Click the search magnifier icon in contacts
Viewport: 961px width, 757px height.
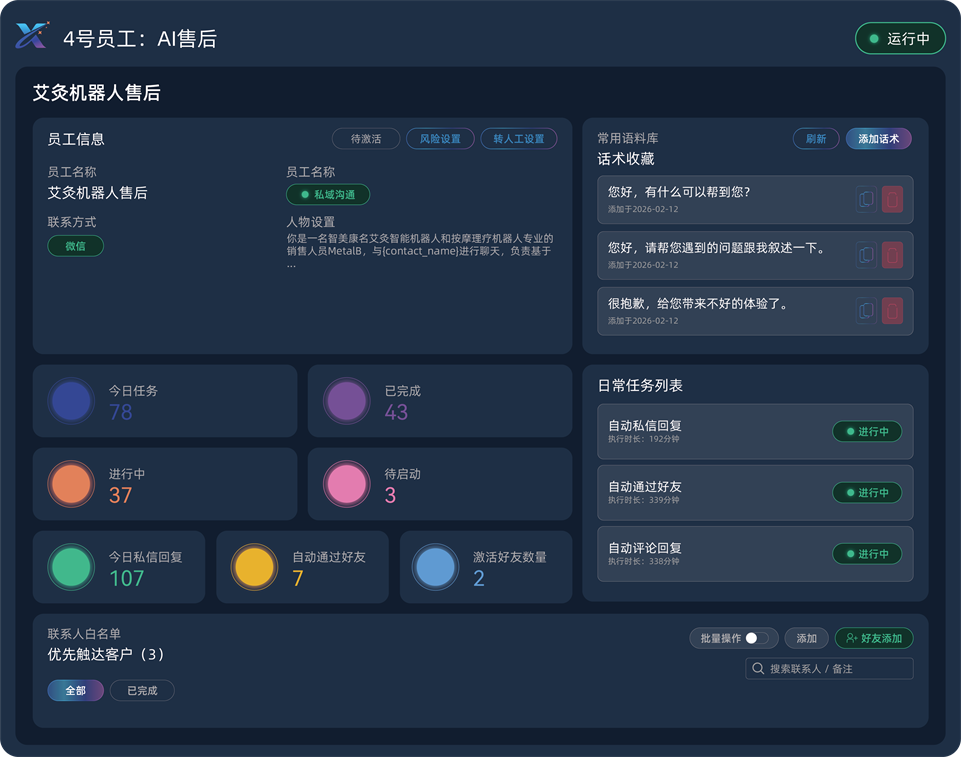[x=759, y=669]
